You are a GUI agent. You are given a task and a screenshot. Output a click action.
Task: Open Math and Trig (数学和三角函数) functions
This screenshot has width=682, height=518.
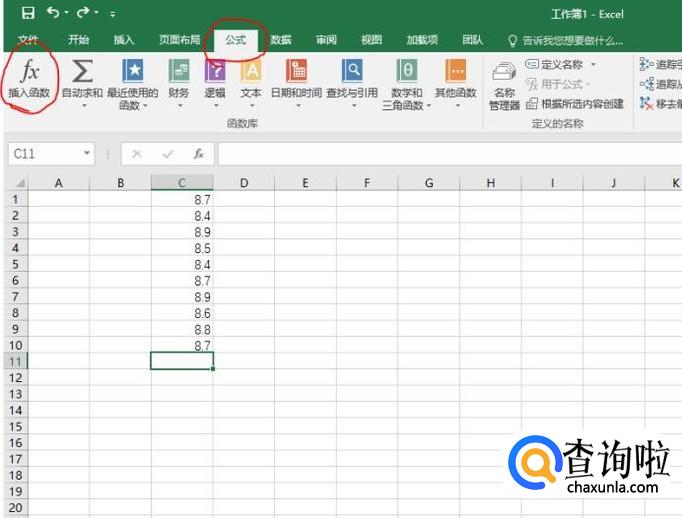click(x=407, y=72)
